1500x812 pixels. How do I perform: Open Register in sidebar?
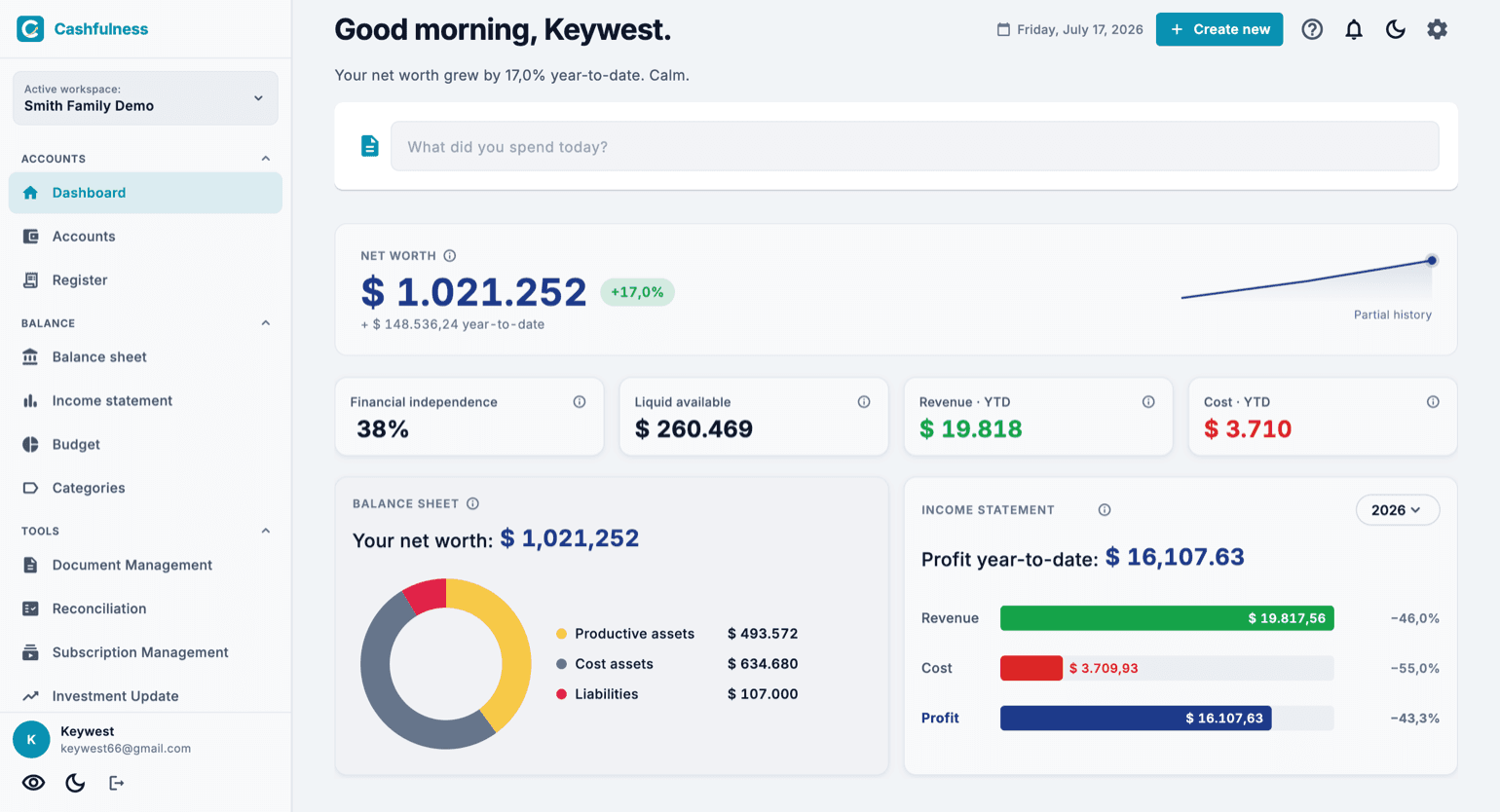pyautogui.click(x=145, y=280)
